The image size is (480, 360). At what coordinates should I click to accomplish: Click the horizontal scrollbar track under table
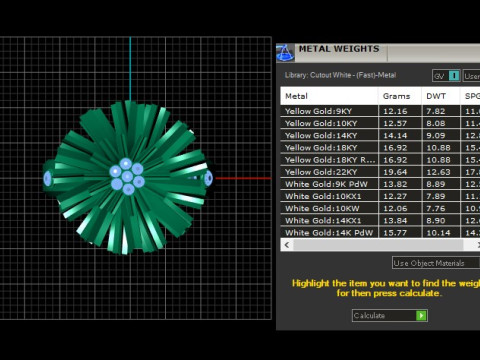(x=378, y=245)
